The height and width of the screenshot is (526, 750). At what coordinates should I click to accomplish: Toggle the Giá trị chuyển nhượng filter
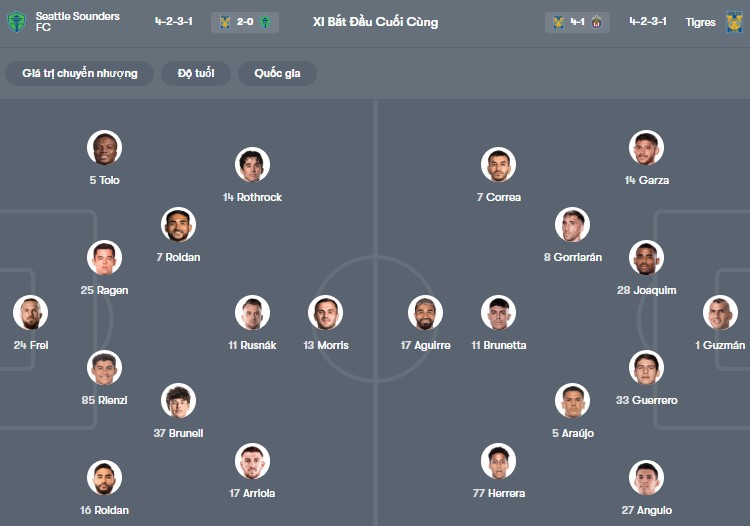[x=80, y=73]
